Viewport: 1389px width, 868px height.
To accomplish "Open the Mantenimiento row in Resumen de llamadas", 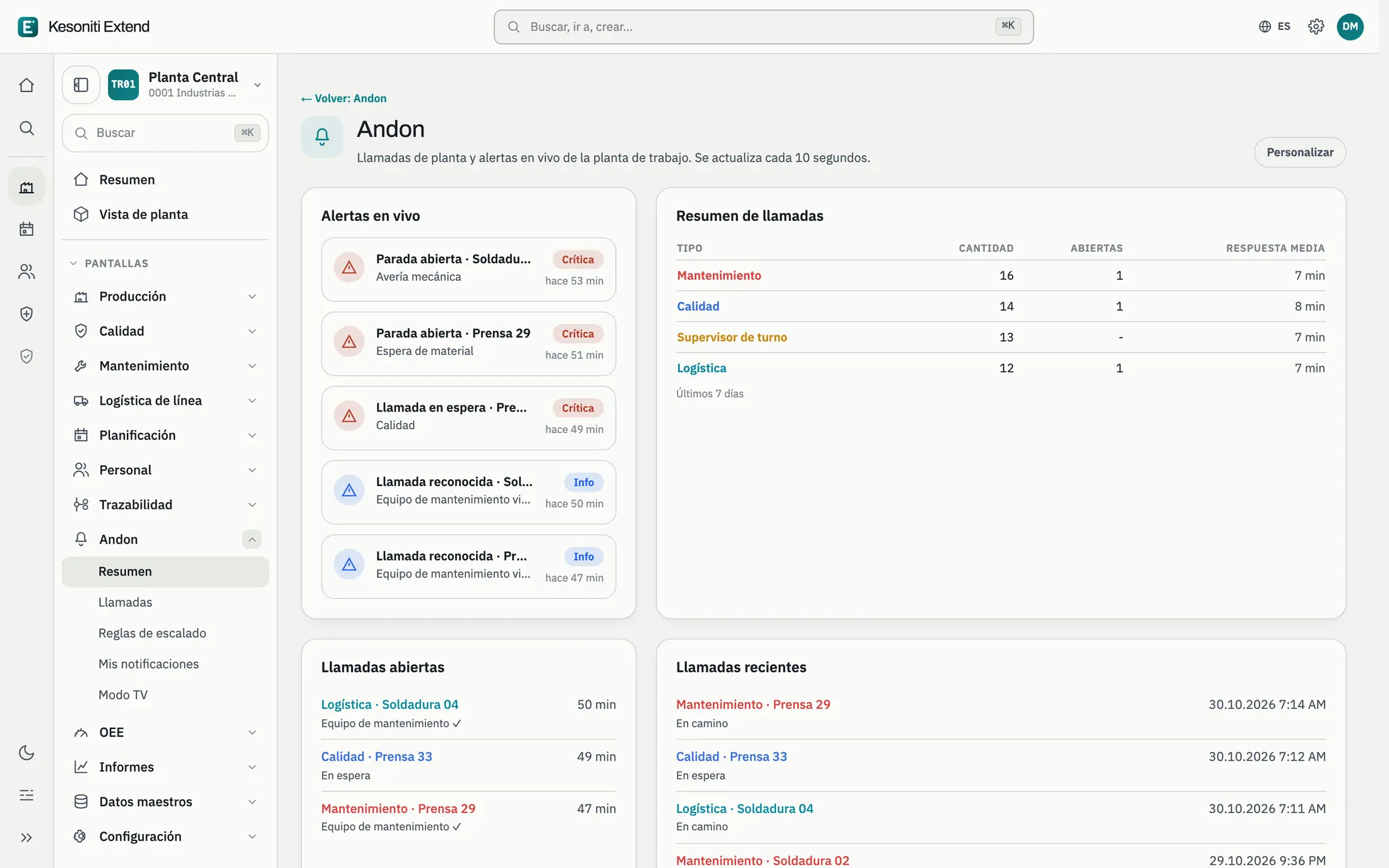I will tap(1001, 275).
